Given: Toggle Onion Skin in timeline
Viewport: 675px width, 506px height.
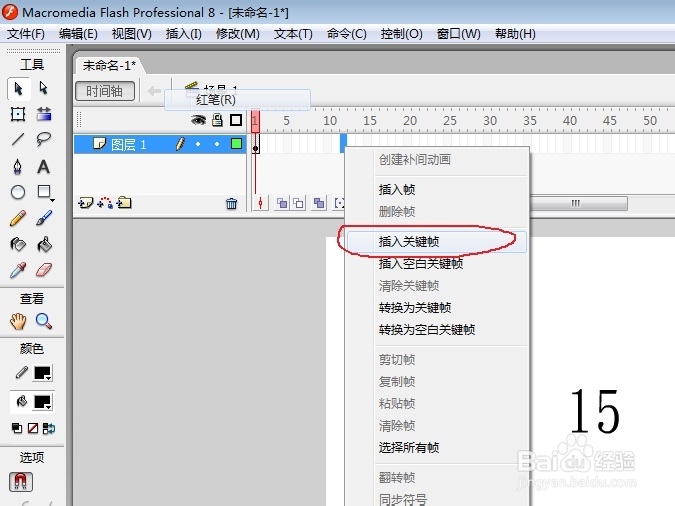Looking at the screenshot, I should tap(282, 203).
